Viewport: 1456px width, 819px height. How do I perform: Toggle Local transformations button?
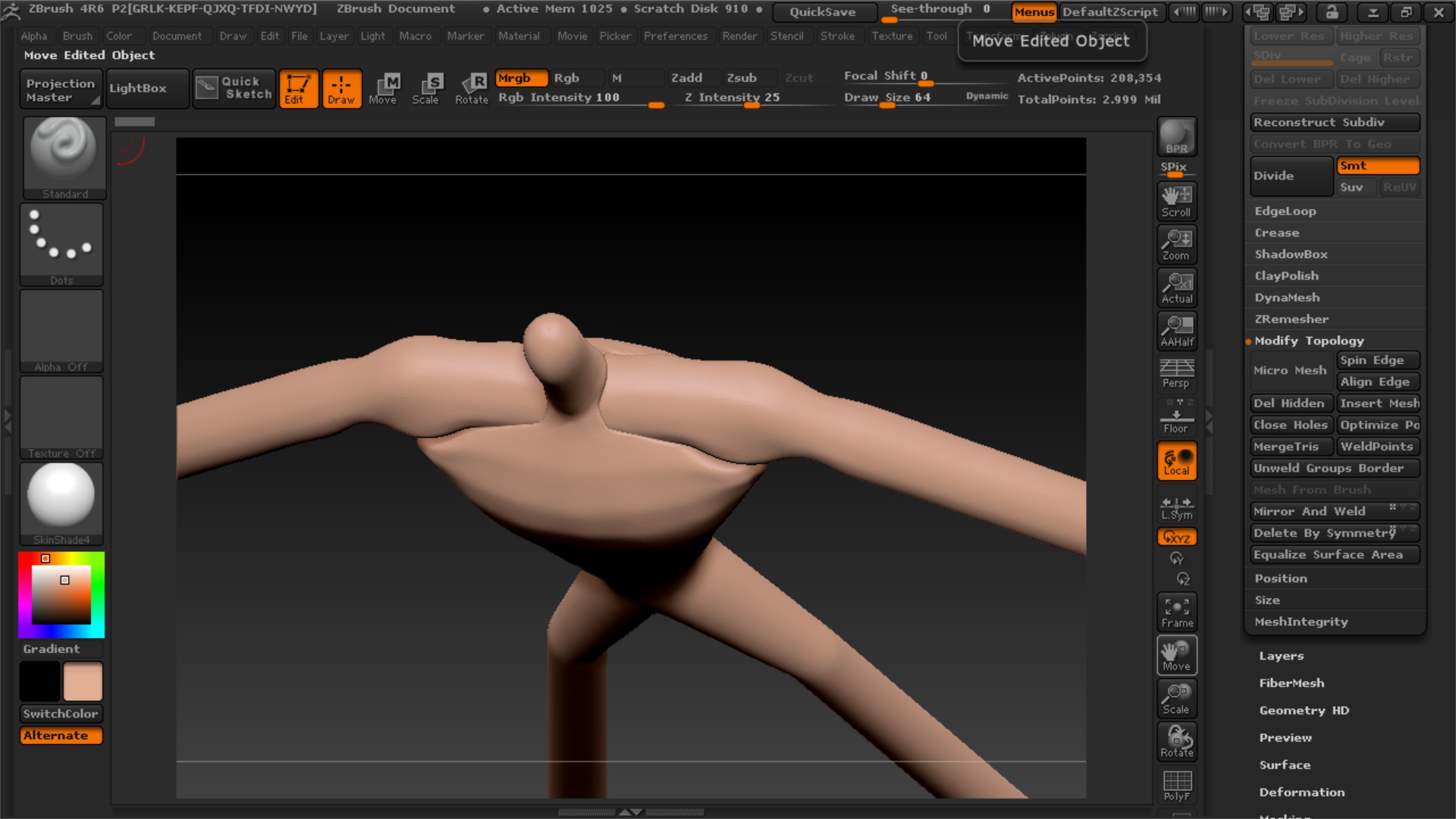point(1176,460)
